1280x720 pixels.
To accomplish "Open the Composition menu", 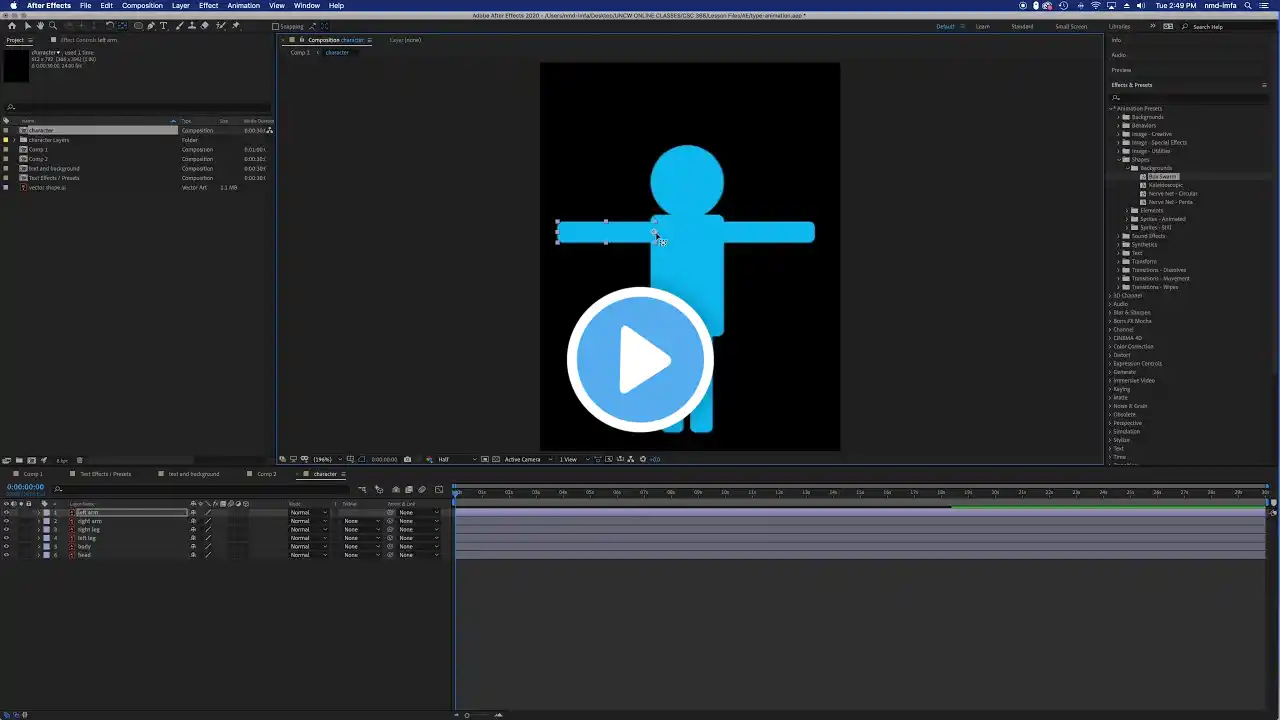I will (142, 5).
